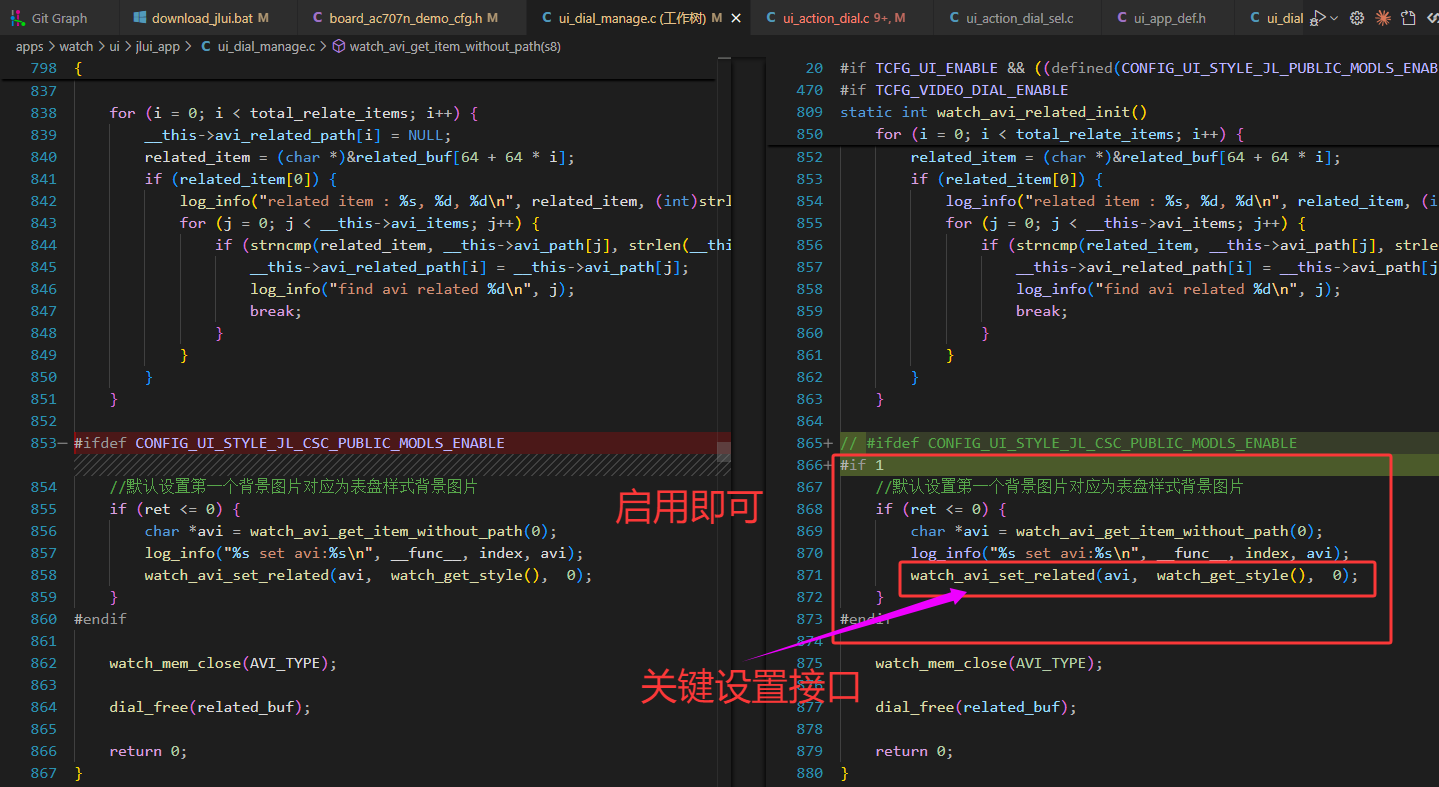Click the 'jlui_app' breadcrumb folder
Viewport: 1439px width, 787px height.
click(158, 46)
